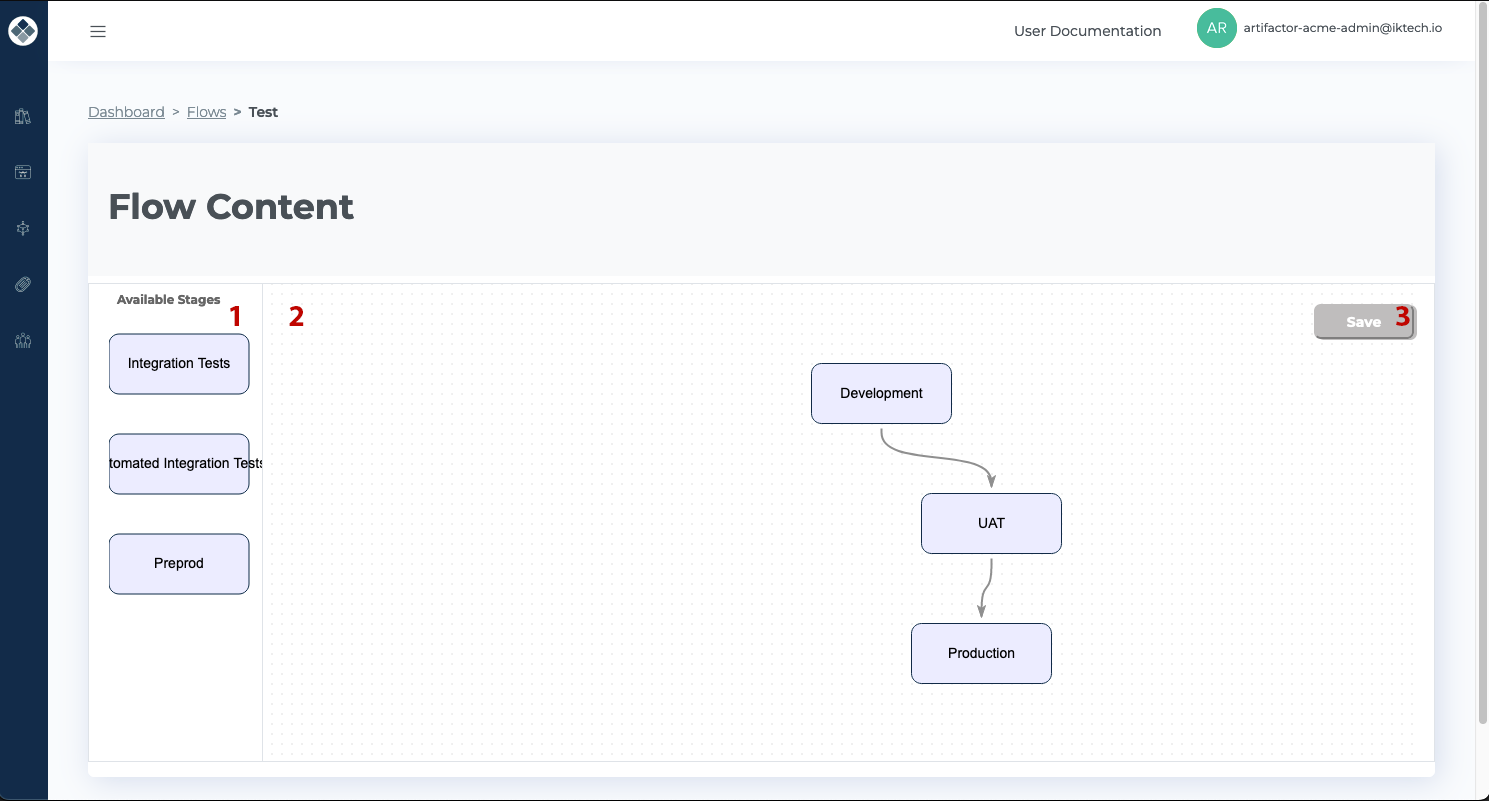Select the UAT node in the canvas
The height and width of the screenshot is (801, 1489).
(991, 523)
